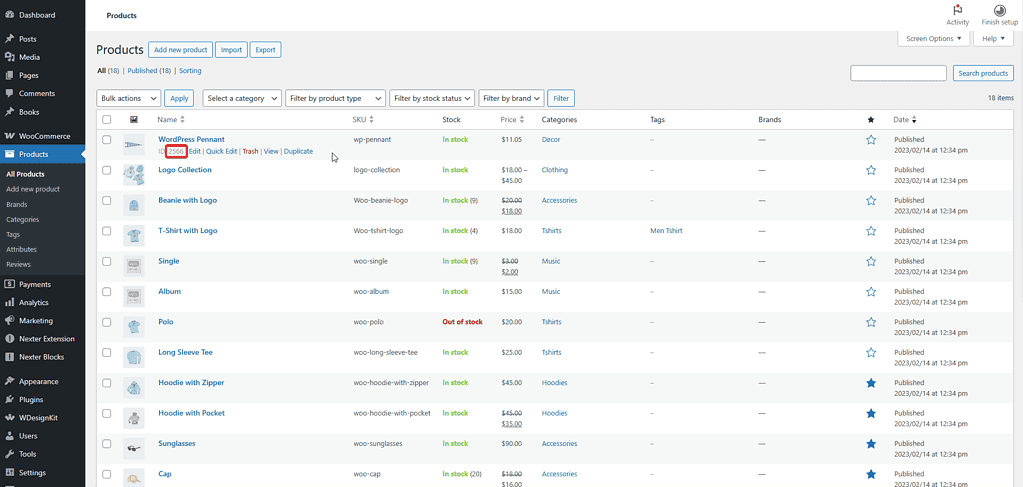Click the Import button
Image resolution: width=1023 pixels, height=487 pixels.
[232, 50]
